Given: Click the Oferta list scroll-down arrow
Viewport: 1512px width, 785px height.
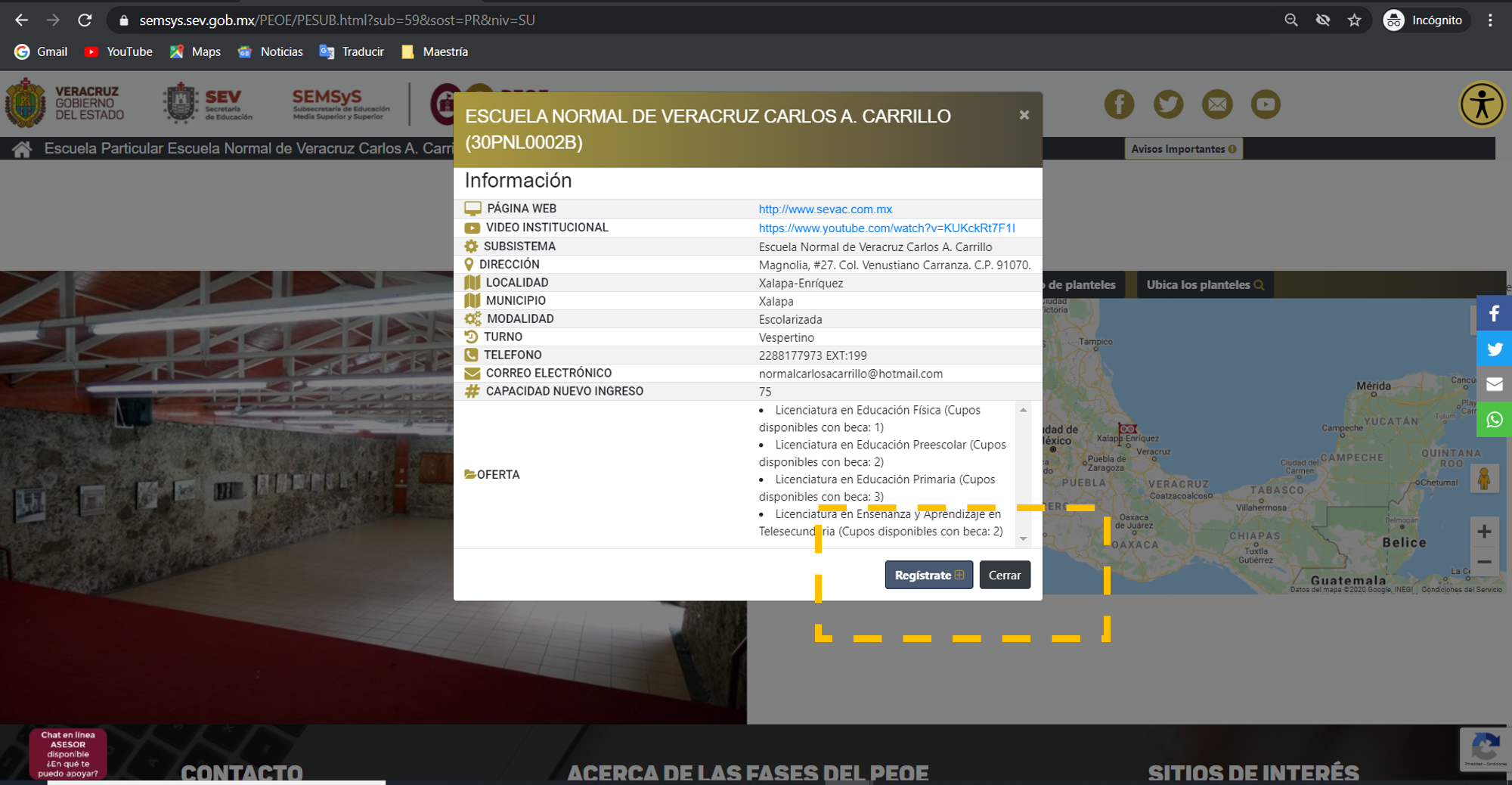Looking at the screenshot, I should pyautogui.click(x=1024, y=538).
